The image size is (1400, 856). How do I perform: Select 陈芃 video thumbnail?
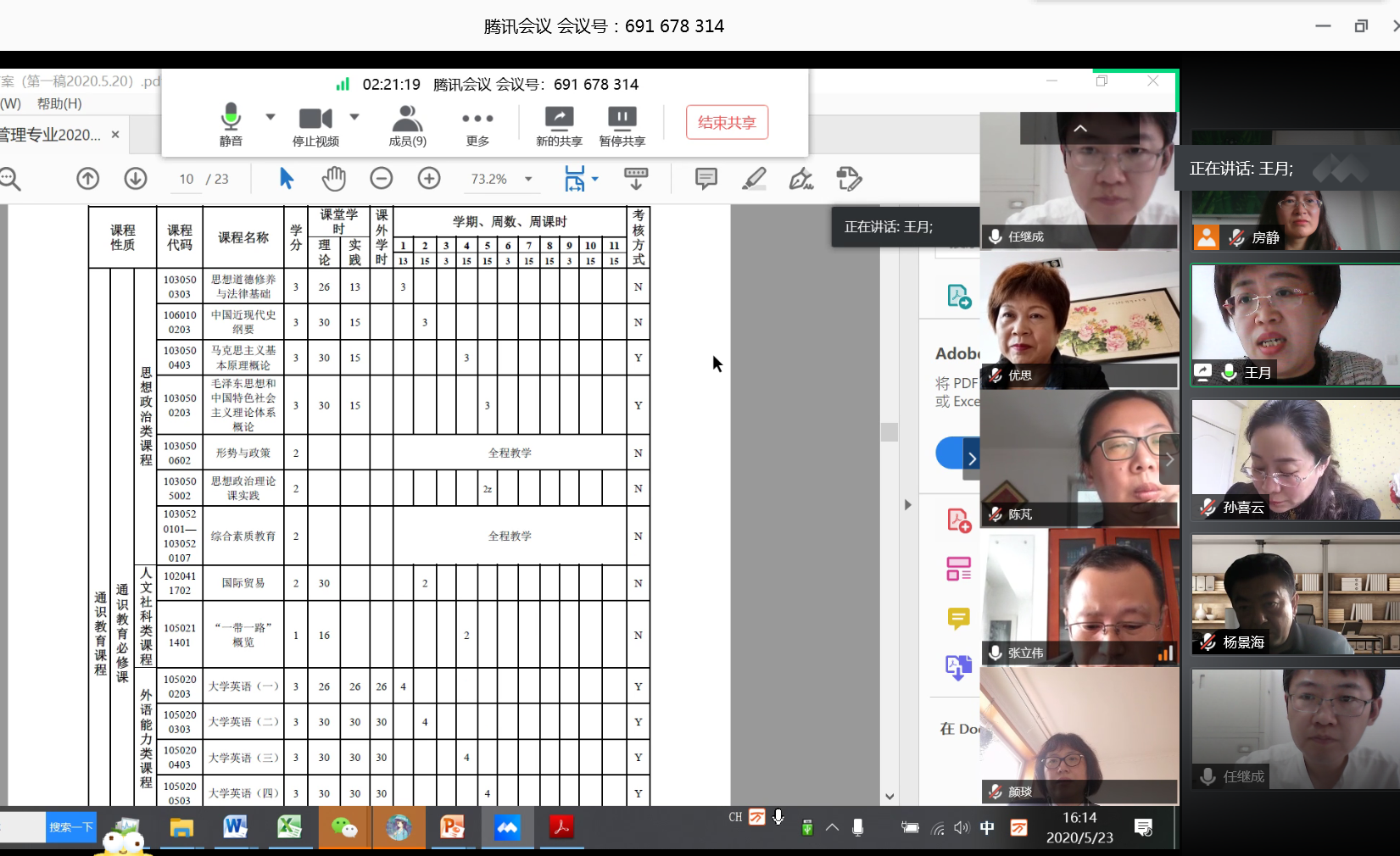(1079, 459)
